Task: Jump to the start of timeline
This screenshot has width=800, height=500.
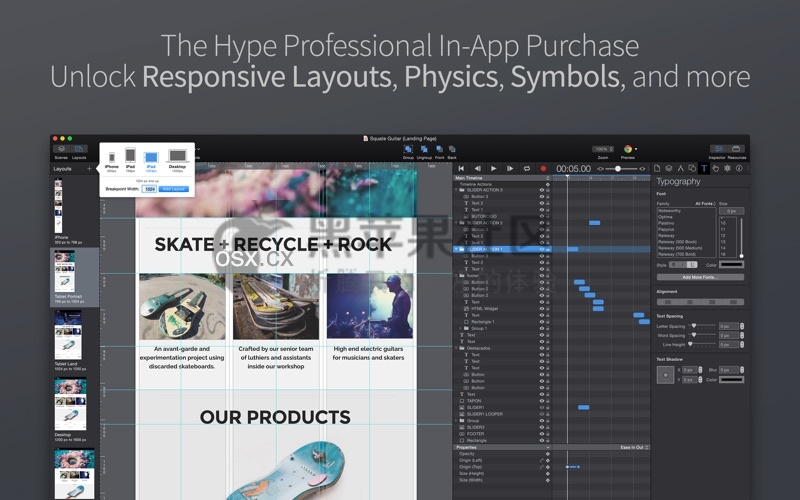Action: (461, 168)
